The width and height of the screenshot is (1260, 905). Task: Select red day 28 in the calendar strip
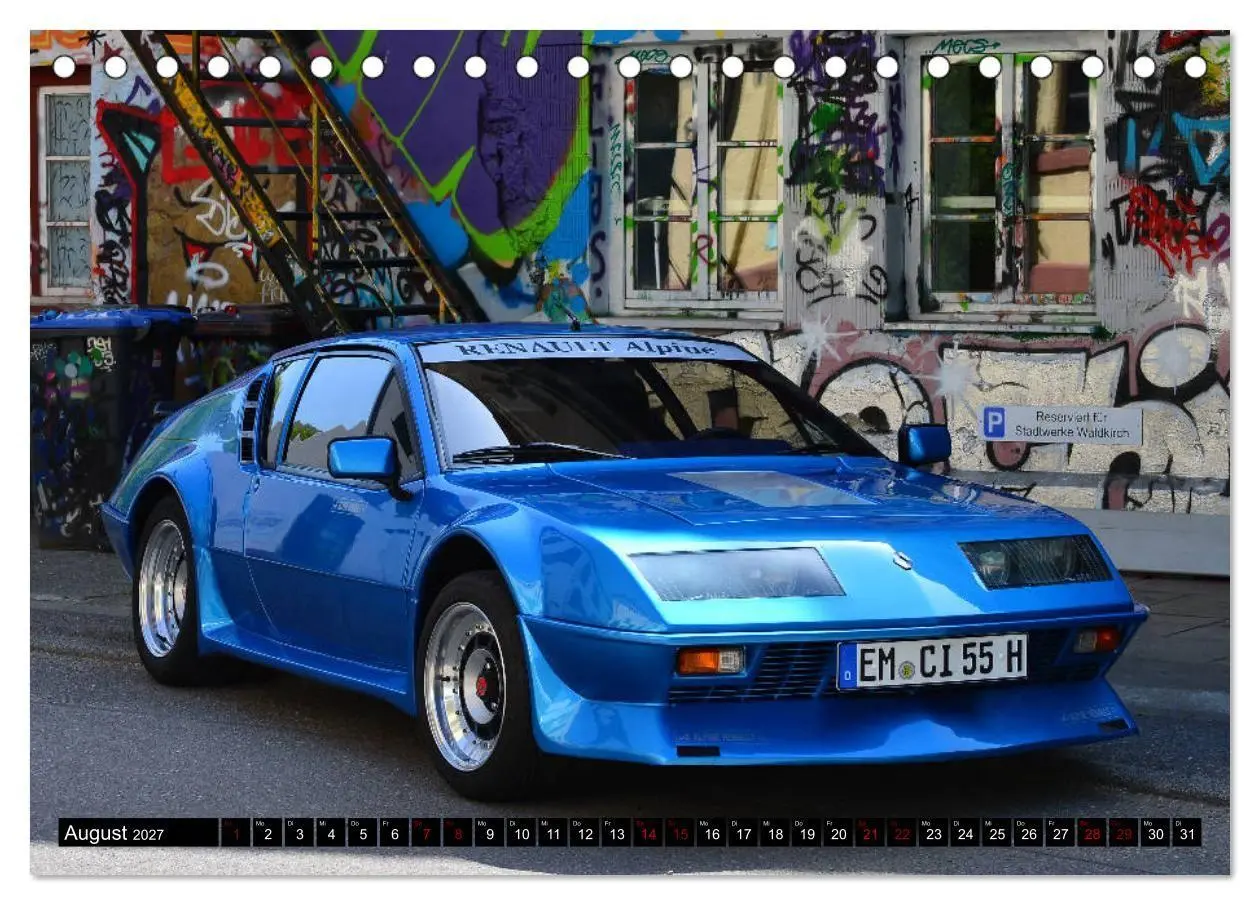tap(1092, 832)
